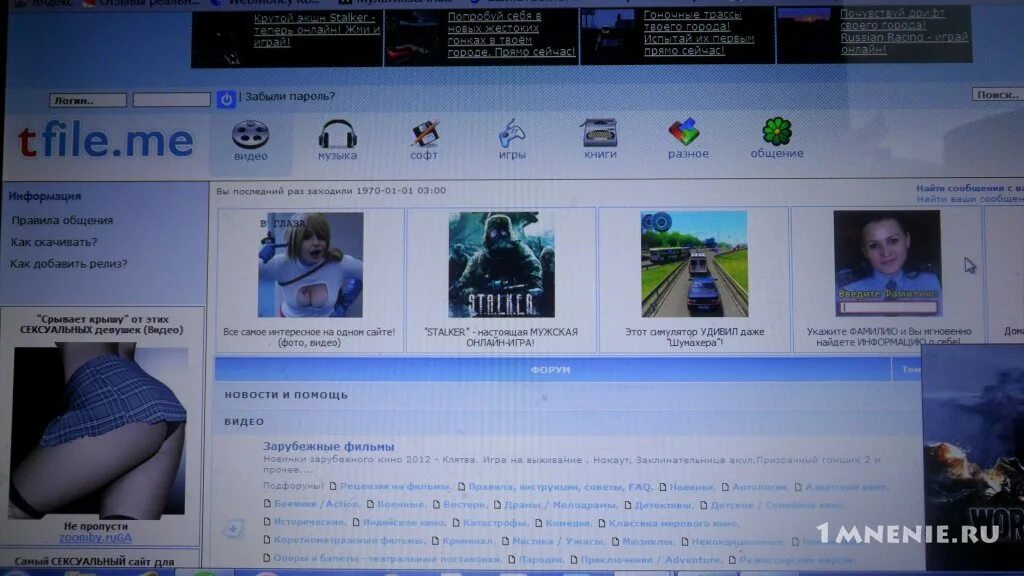Click the ВИДЕО section header
This screenshot has width=1024, height=576.
(244, 422)
